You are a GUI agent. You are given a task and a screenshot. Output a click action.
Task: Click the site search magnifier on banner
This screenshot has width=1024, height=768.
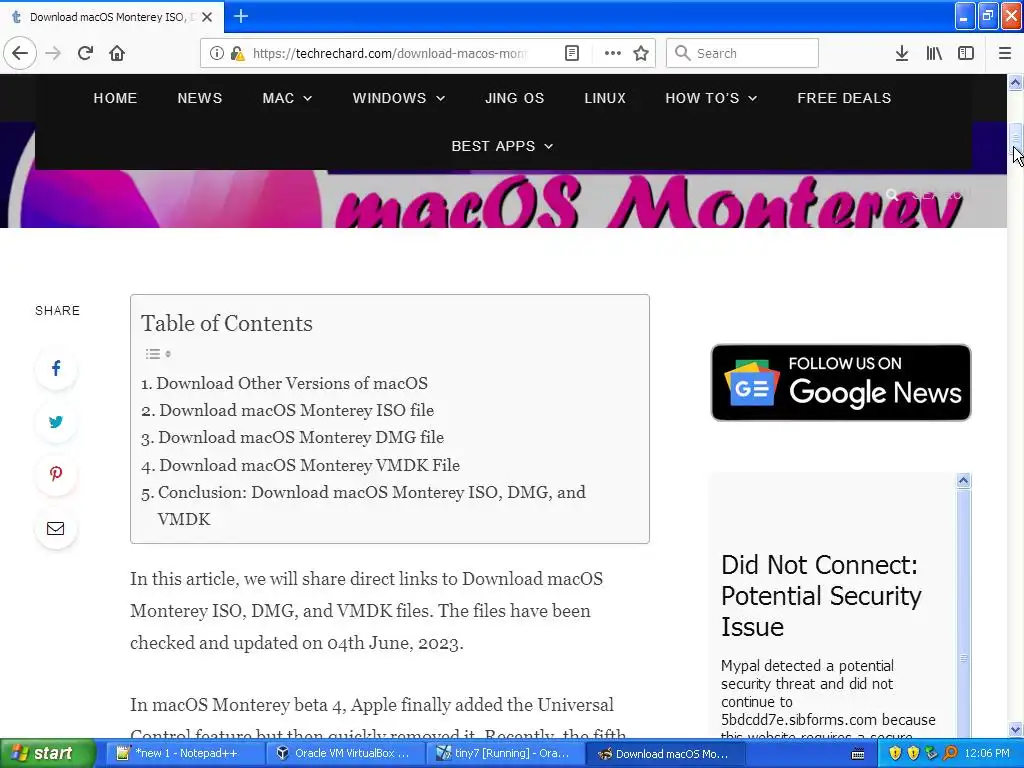892,194
